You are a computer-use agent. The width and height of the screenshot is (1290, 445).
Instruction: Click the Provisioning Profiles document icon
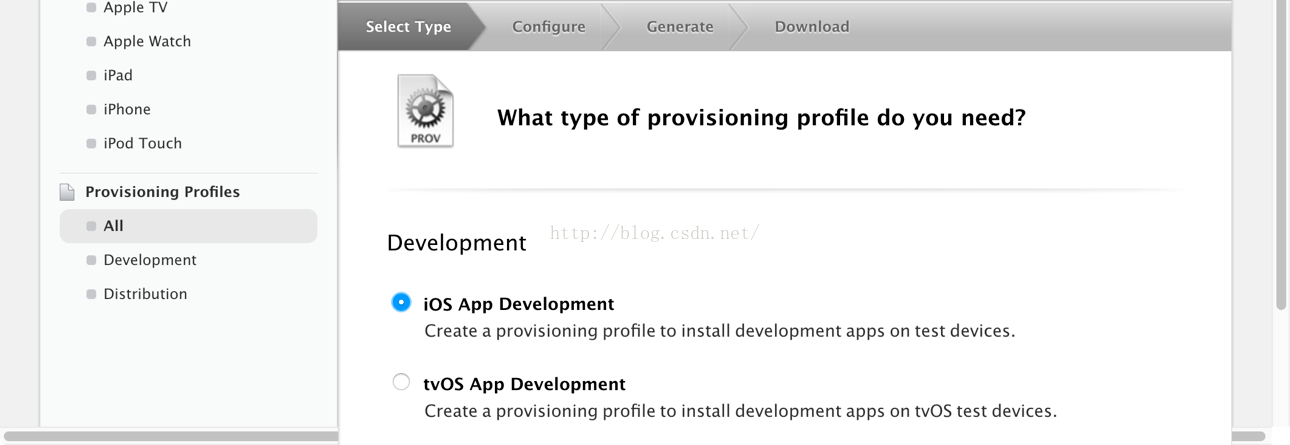point(67,192)
